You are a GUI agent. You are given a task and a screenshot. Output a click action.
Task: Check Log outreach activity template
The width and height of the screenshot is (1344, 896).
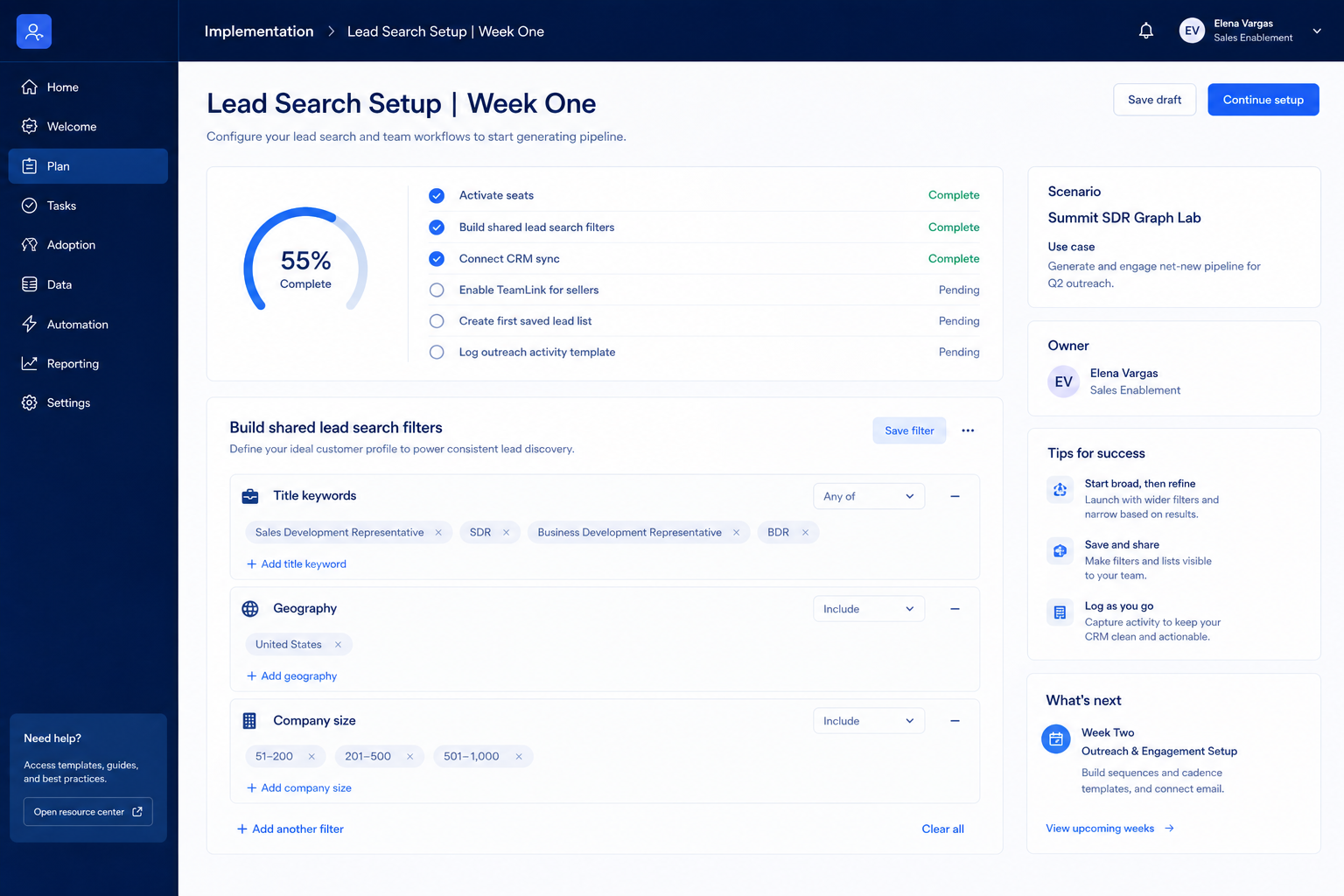pyautogui.click(x=437, y=352)
